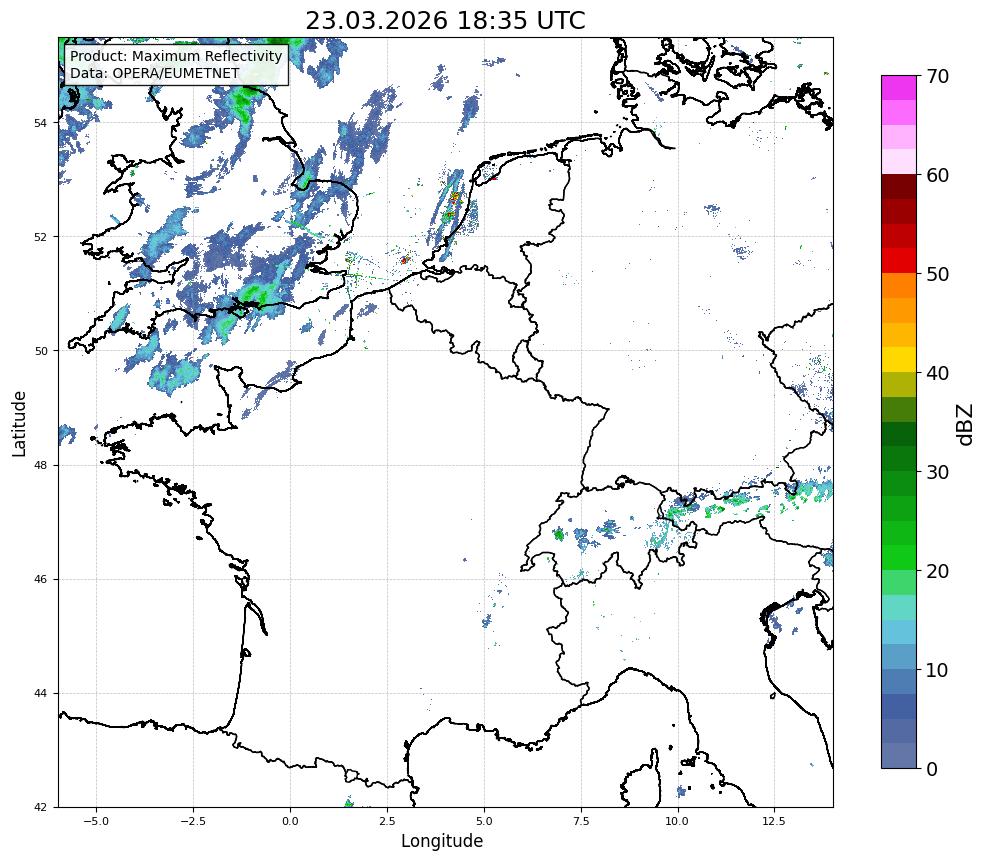This screenshot has height=860, width=985.
Task: Click the latitude tick label 52
Action: coord(40,237)
